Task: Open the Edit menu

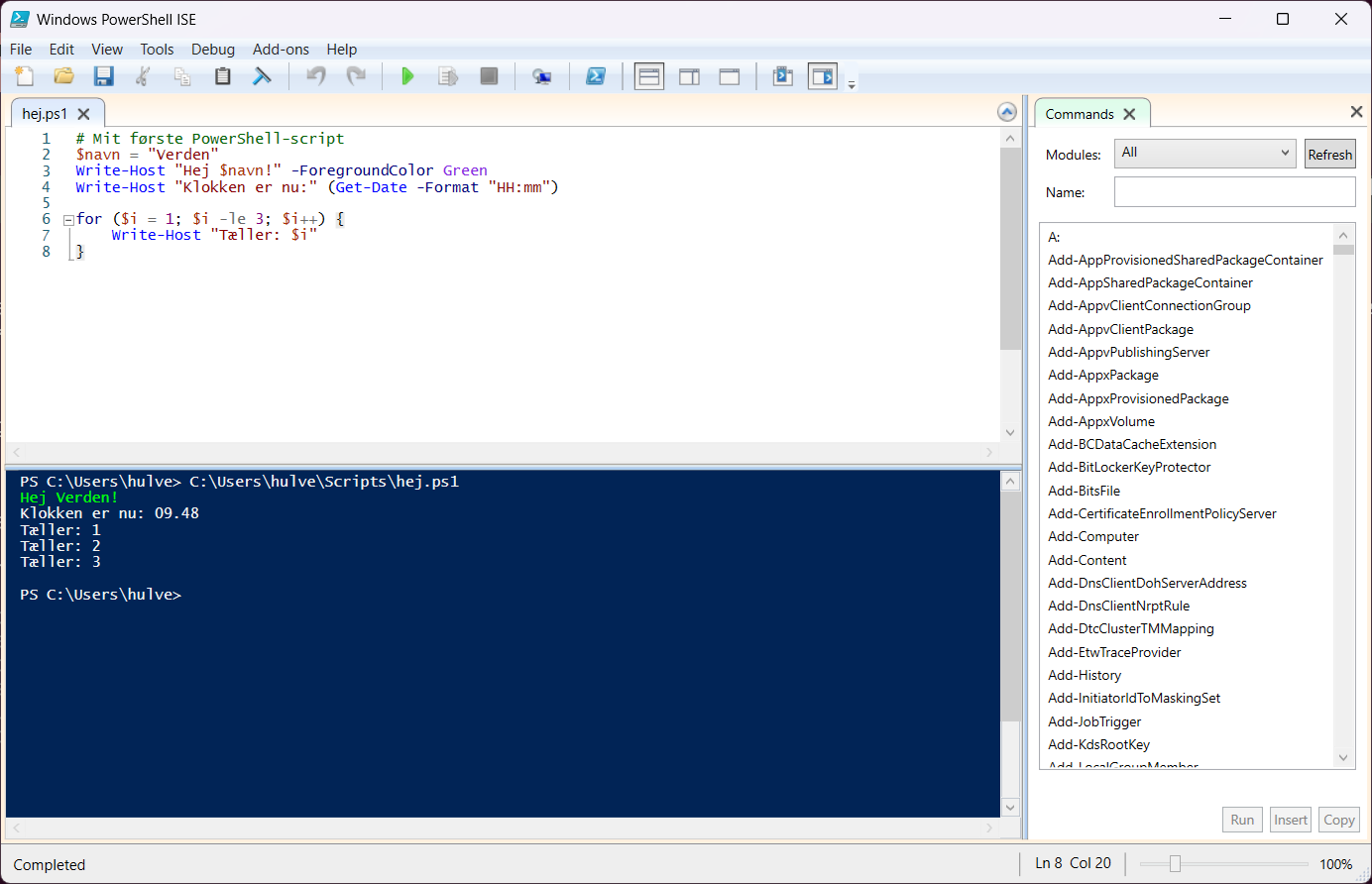Action: (61, 50)
